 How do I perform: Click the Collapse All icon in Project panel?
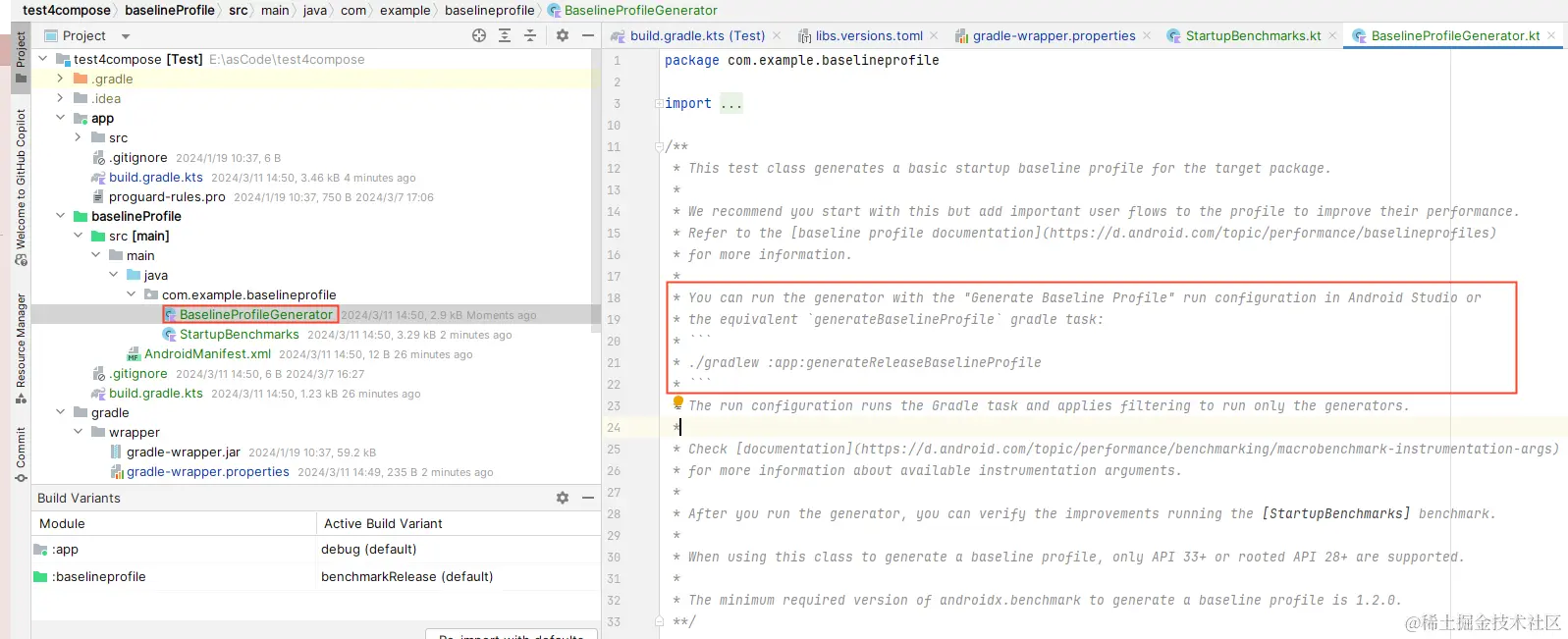[x=530, y=35]
